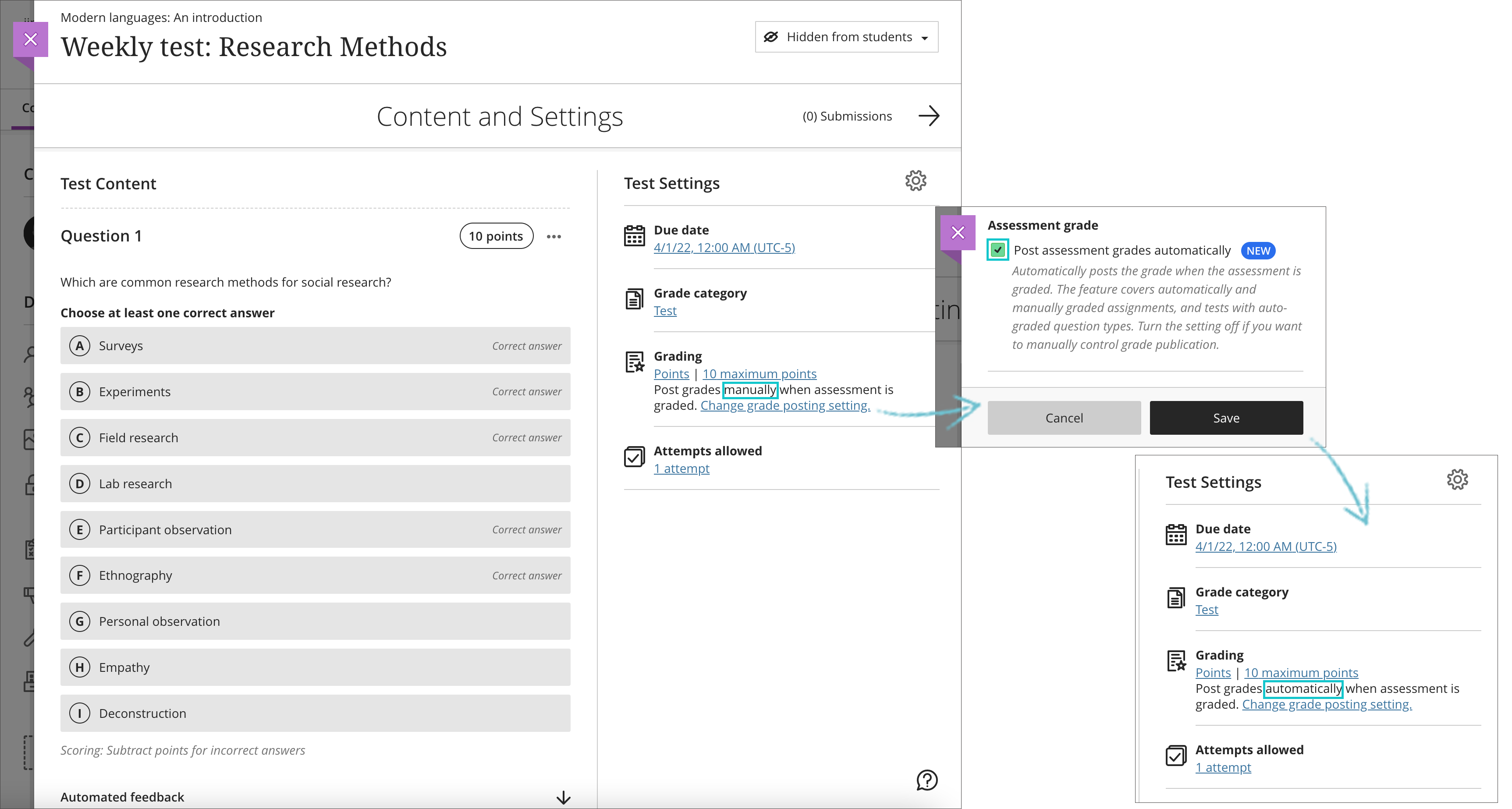Click Change grade posting setting link
This screenshot has width=1512, height=809.
tap(785, 406)
